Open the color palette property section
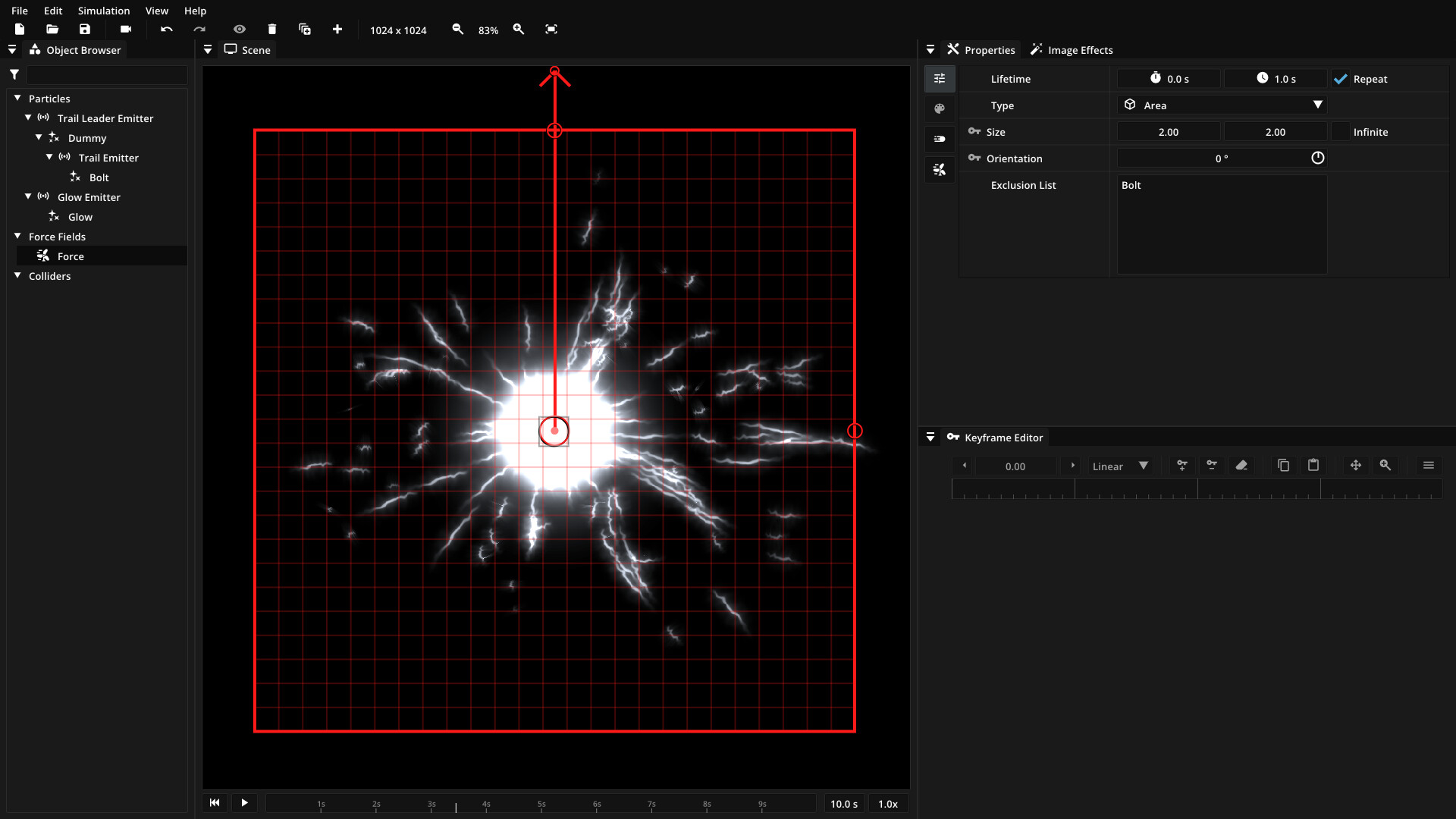 click(940, 109)
